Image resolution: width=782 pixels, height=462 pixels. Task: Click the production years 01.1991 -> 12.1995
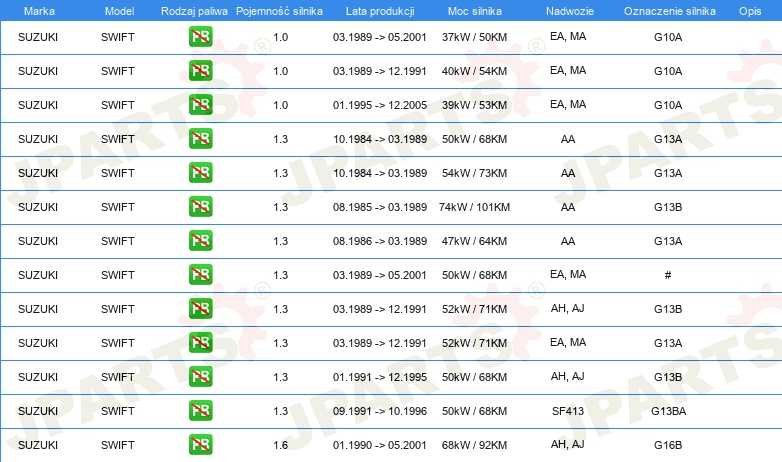coord(380,377)
